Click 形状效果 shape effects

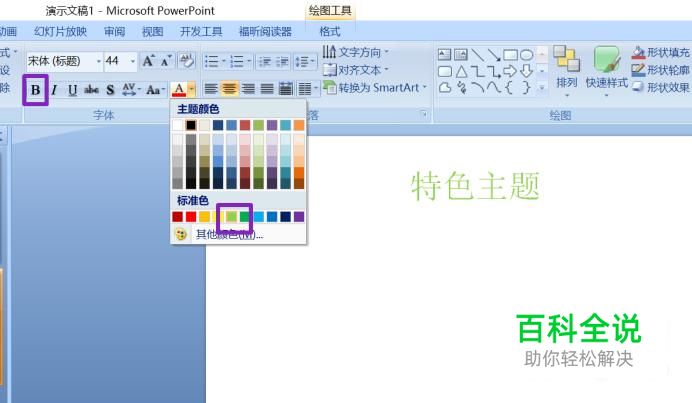pyautogui.click(x=660, y=87)
